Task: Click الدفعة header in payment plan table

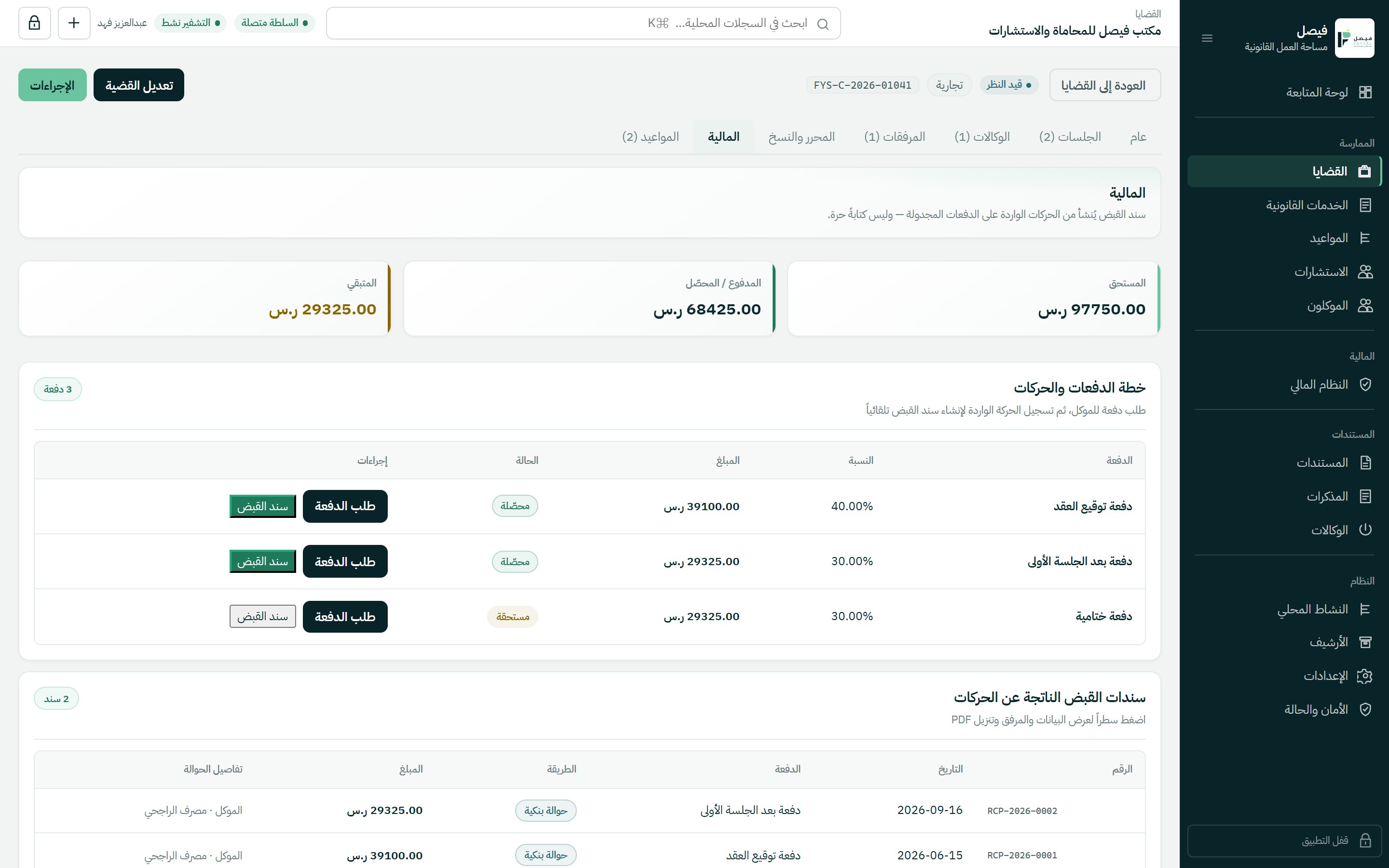Action: pyautogui.click(x=1119, y=461)
